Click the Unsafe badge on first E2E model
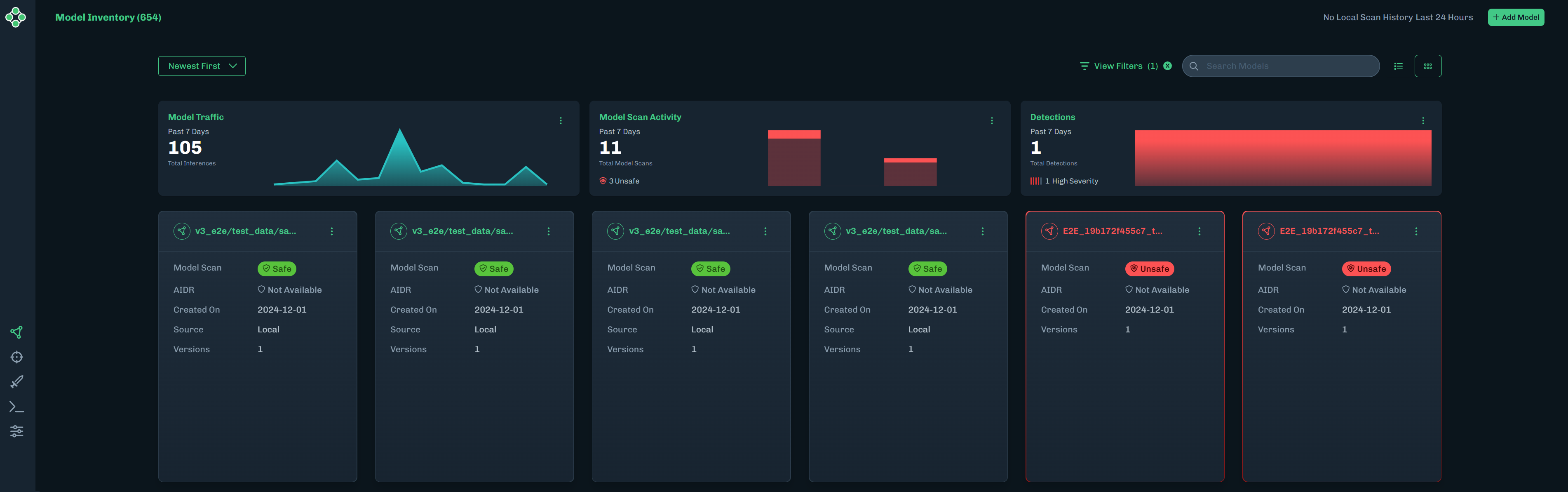 click(x=1149, y=268)
